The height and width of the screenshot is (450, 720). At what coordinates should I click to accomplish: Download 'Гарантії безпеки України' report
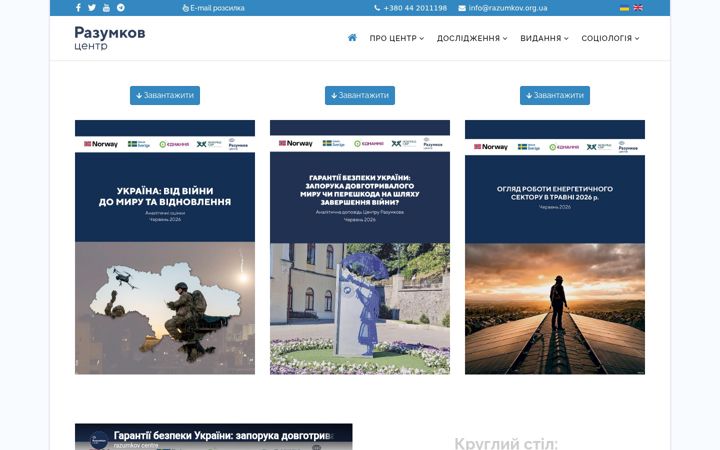360,96
